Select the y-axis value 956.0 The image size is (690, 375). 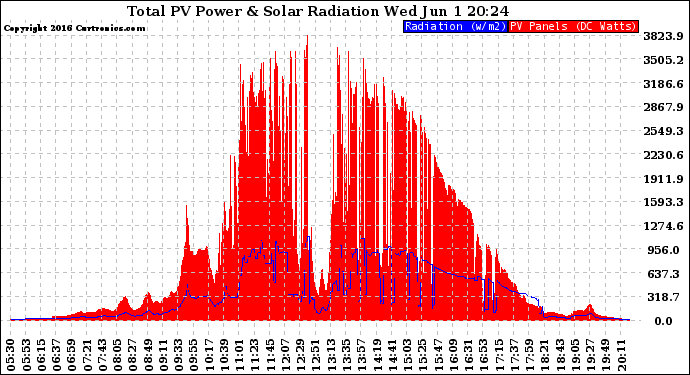pos(663,250)
